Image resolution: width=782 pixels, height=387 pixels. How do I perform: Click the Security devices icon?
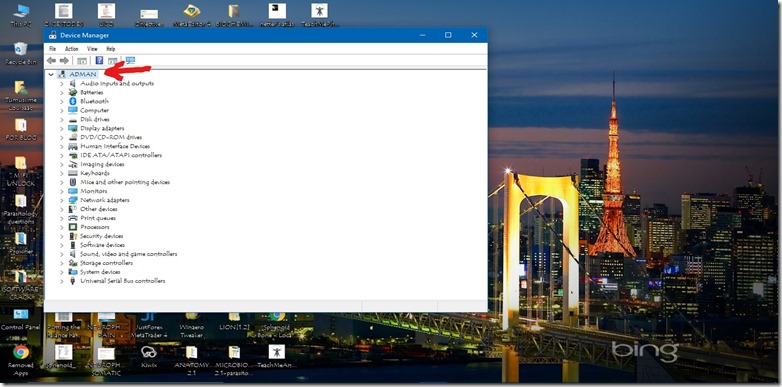click(73, 236)
